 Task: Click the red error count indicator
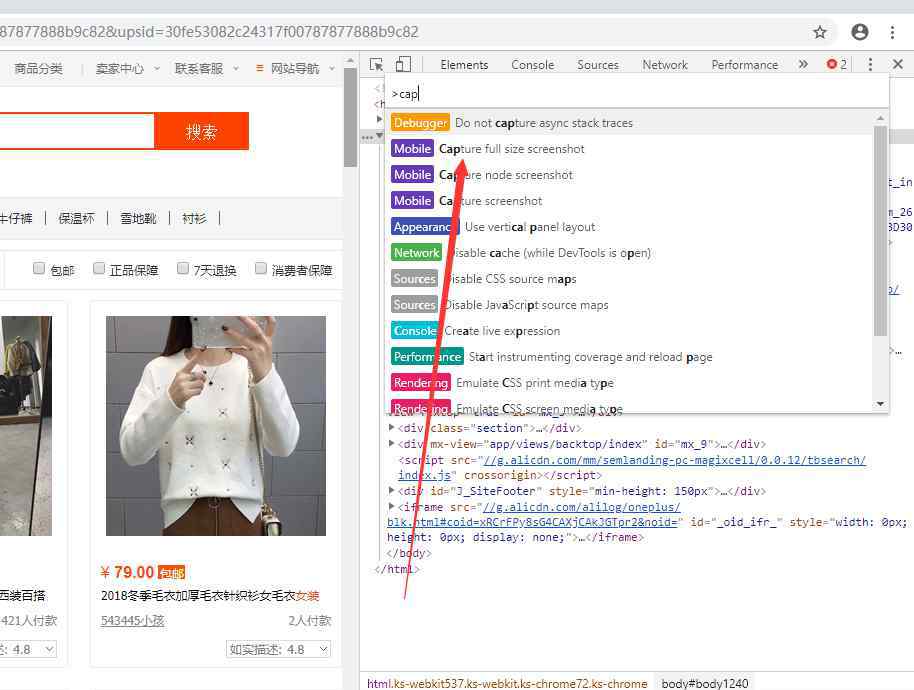pyautogui.click(x=836, y=65)
